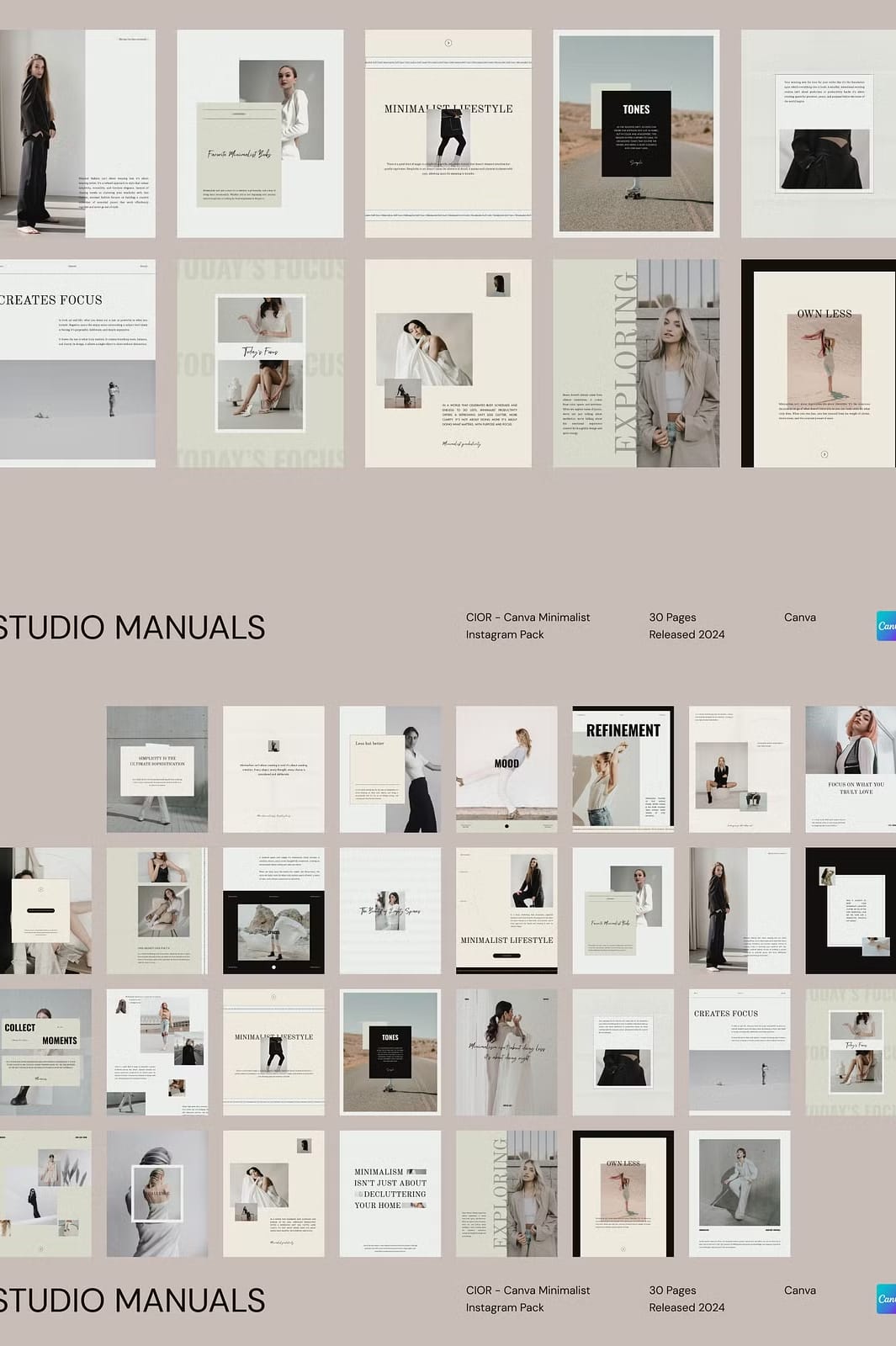
Task: Click the black dot below the MOOD image
Action: [506, 826]
